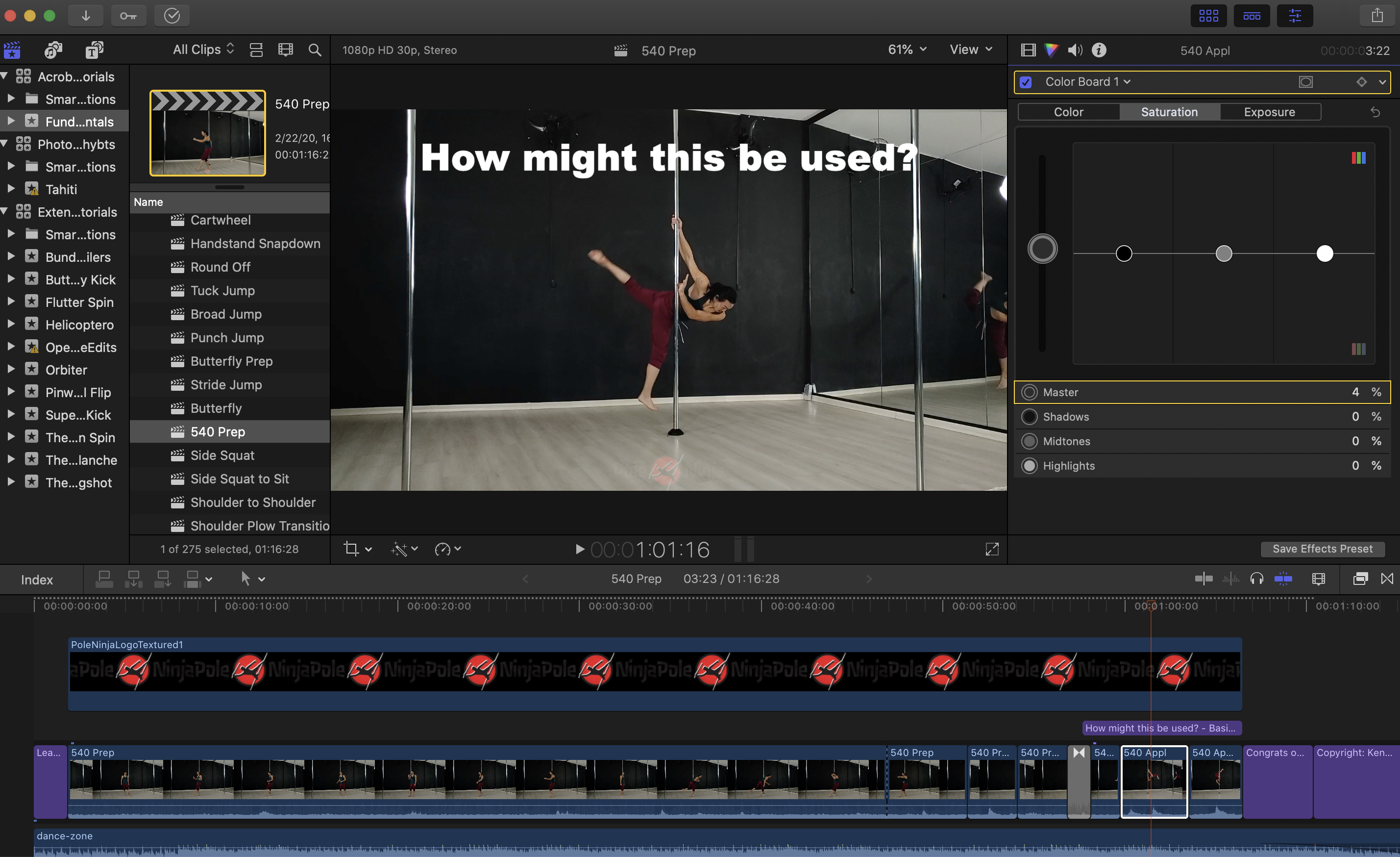Select the Highlights saturation radio control
Viewport: 1400px width, 857px height.
pyautogui.click(x=1029, y=465)
